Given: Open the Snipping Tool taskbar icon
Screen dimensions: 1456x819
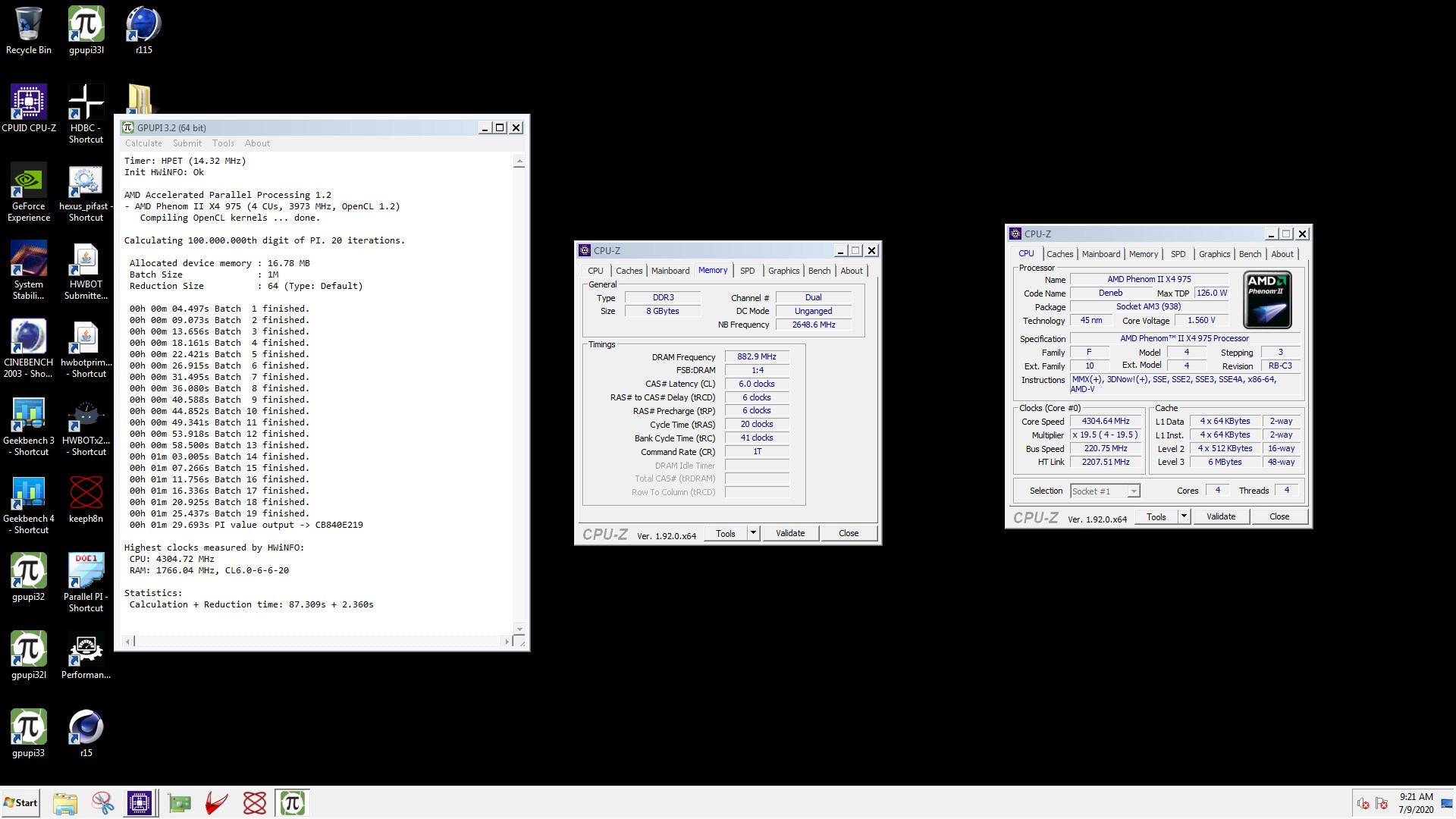Looking at the screenshot, I should 102,803.
